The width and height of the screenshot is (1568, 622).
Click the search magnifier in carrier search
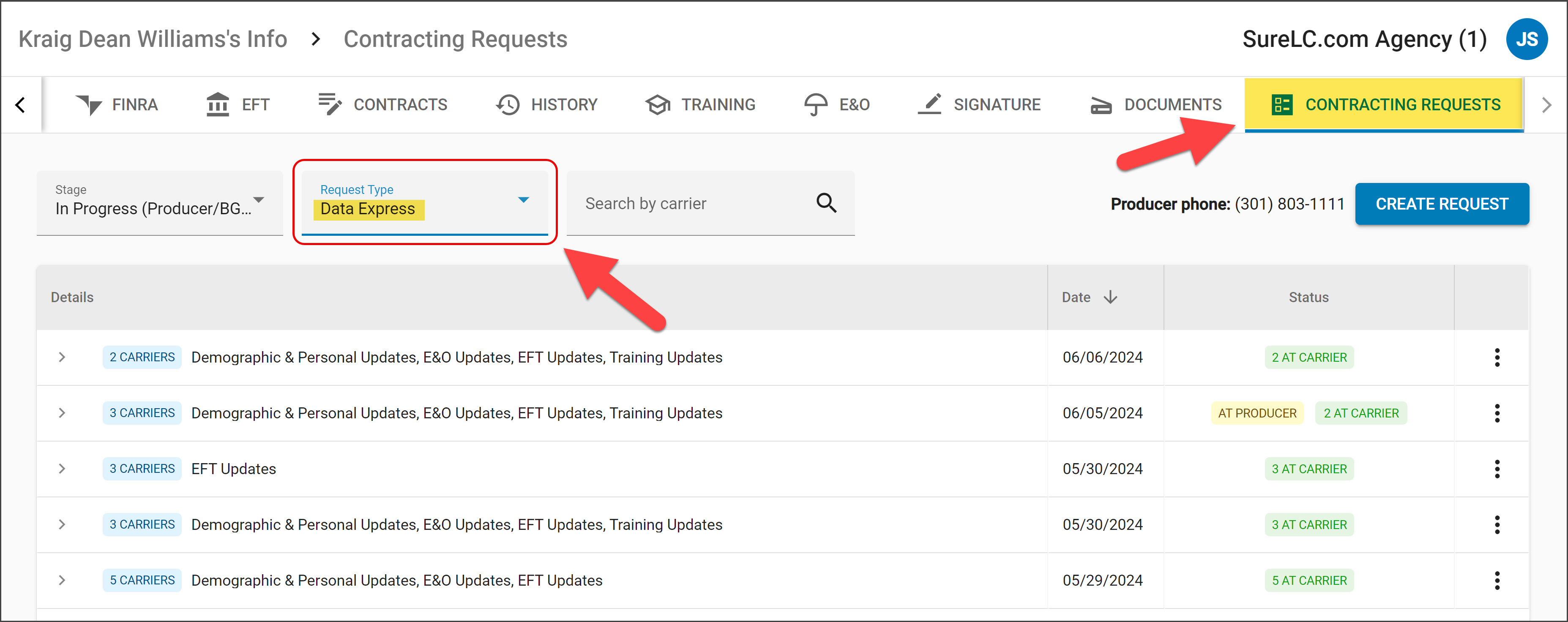pyautogui.click(x=826, y=203)
